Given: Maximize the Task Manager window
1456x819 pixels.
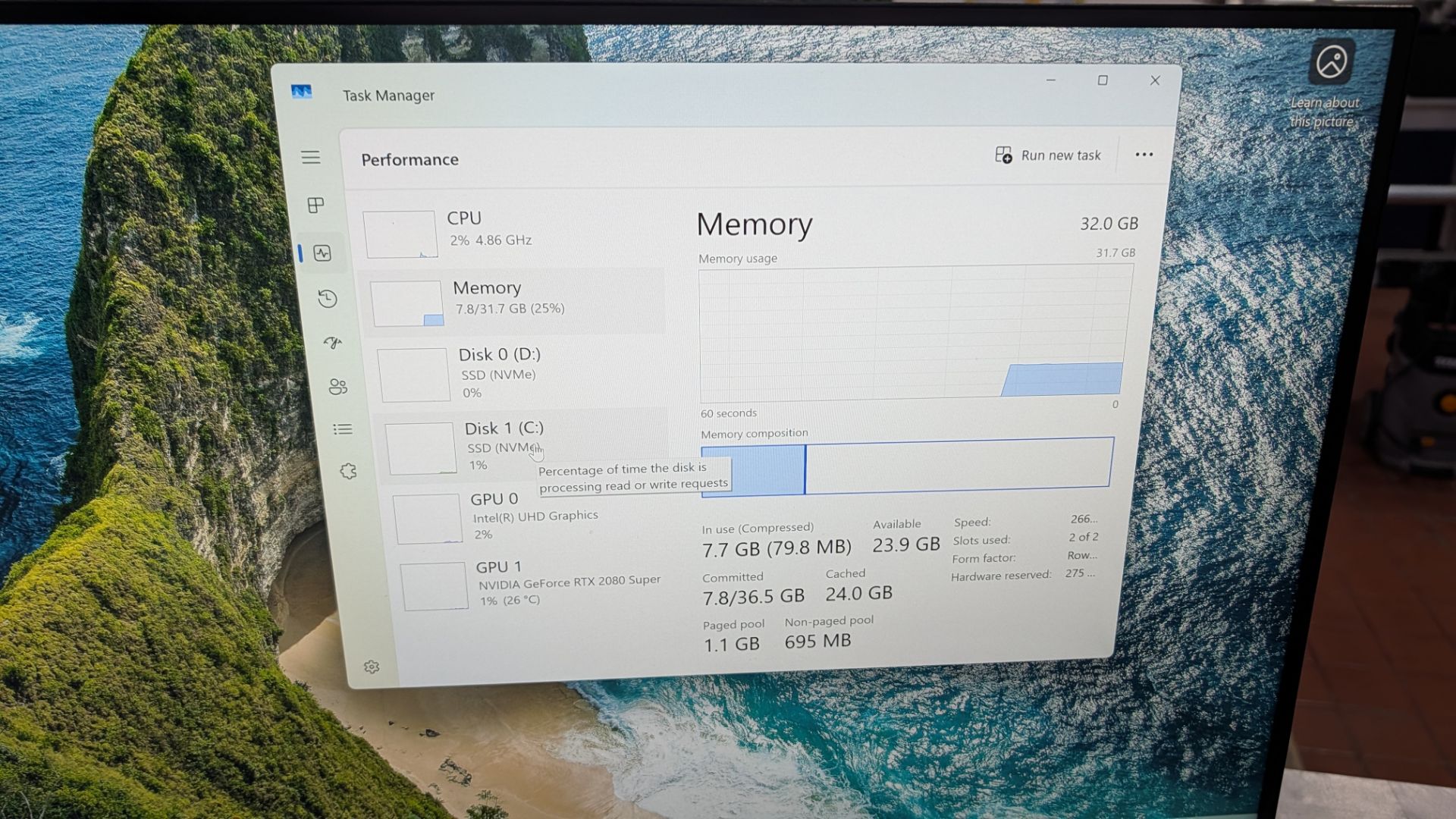Looking at the screenshot, I should [x=1103, y=80].
